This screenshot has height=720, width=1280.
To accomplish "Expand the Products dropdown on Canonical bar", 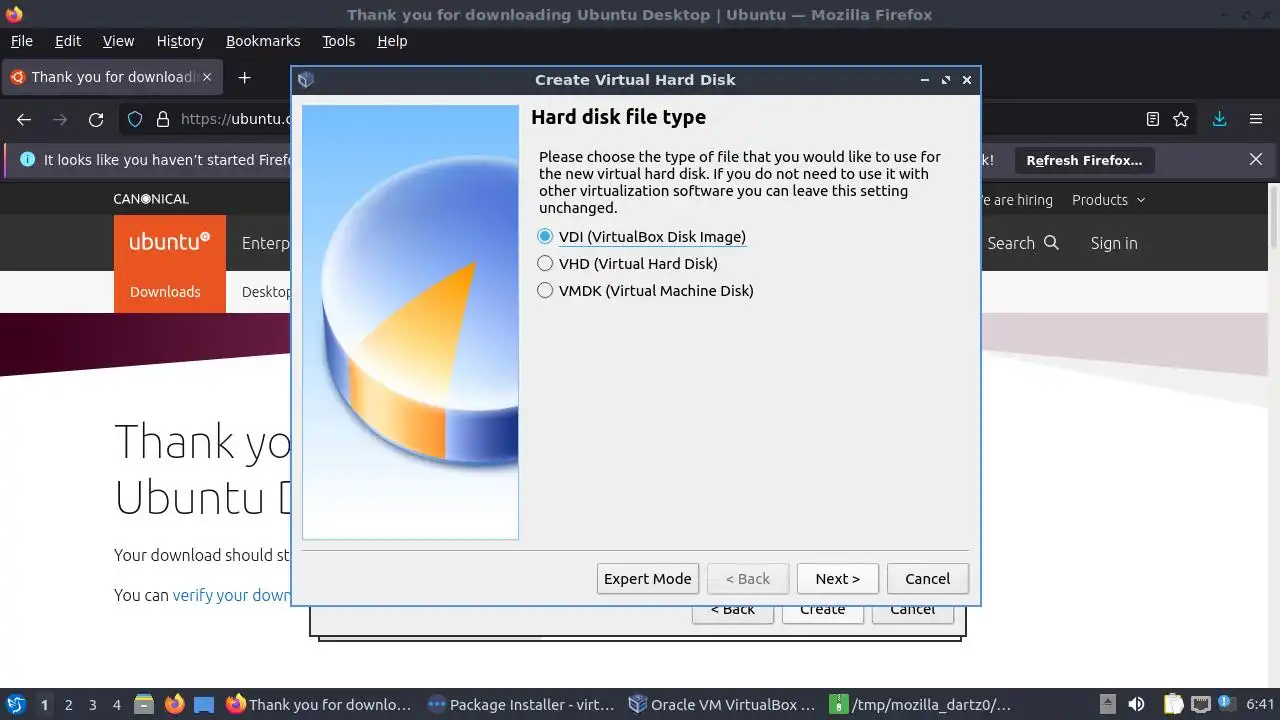I will 1108,200.
